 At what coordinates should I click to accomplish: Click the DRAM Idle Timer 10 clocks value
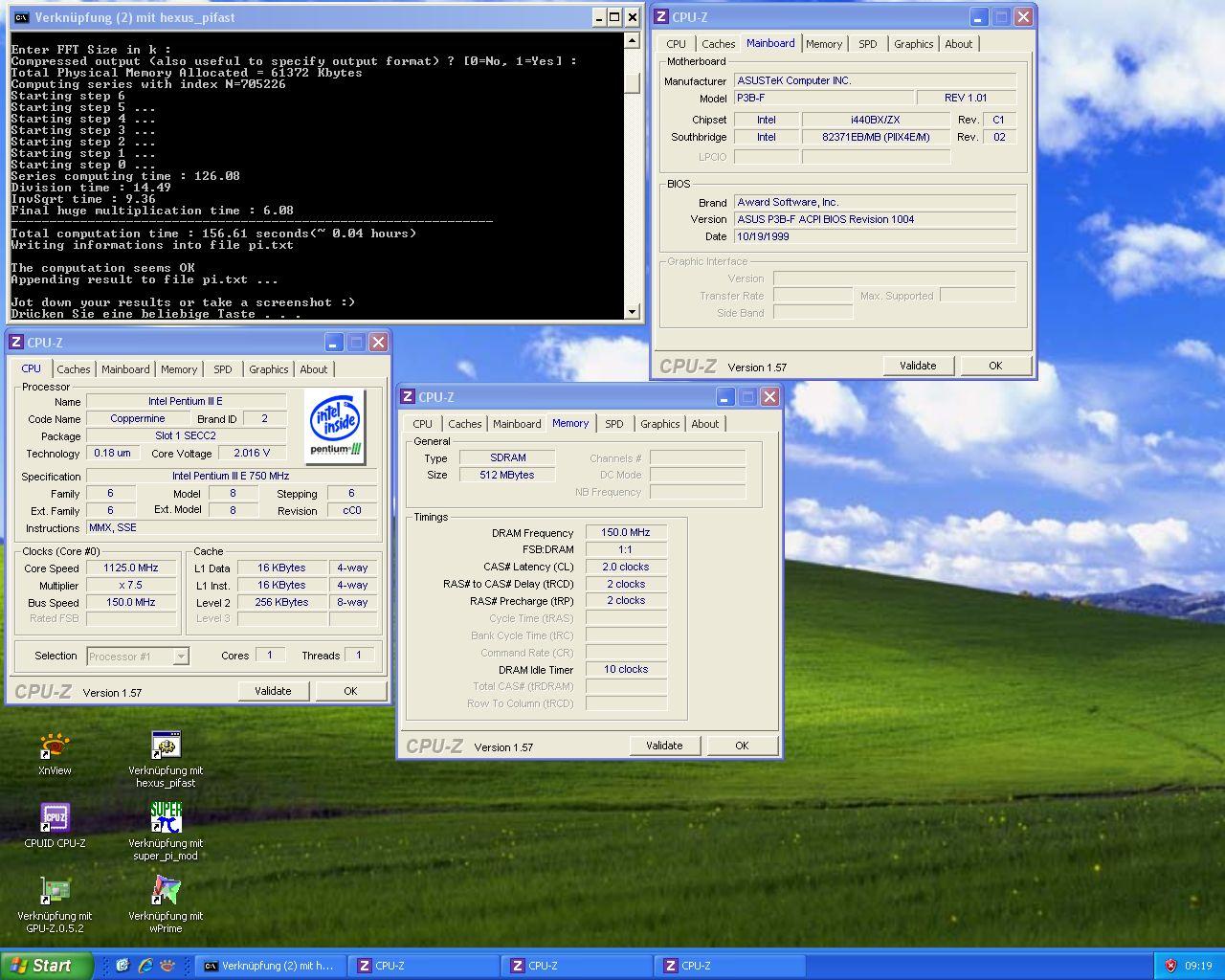point(626,669)
